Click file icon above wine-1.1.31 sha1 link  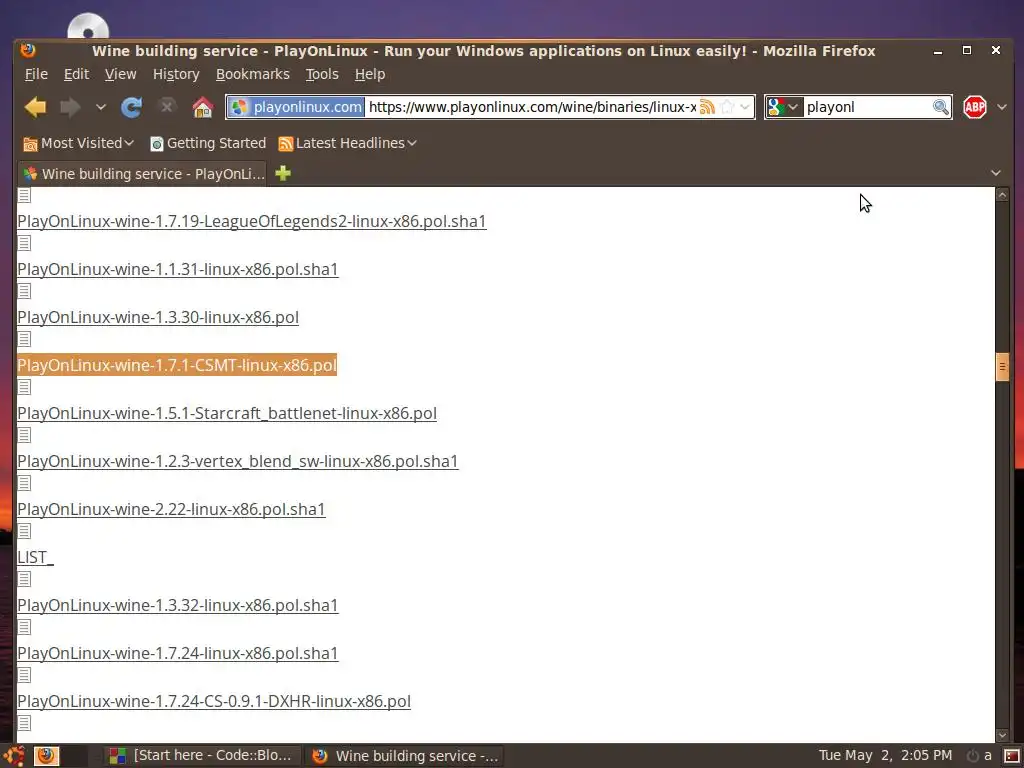pos(24,243)
